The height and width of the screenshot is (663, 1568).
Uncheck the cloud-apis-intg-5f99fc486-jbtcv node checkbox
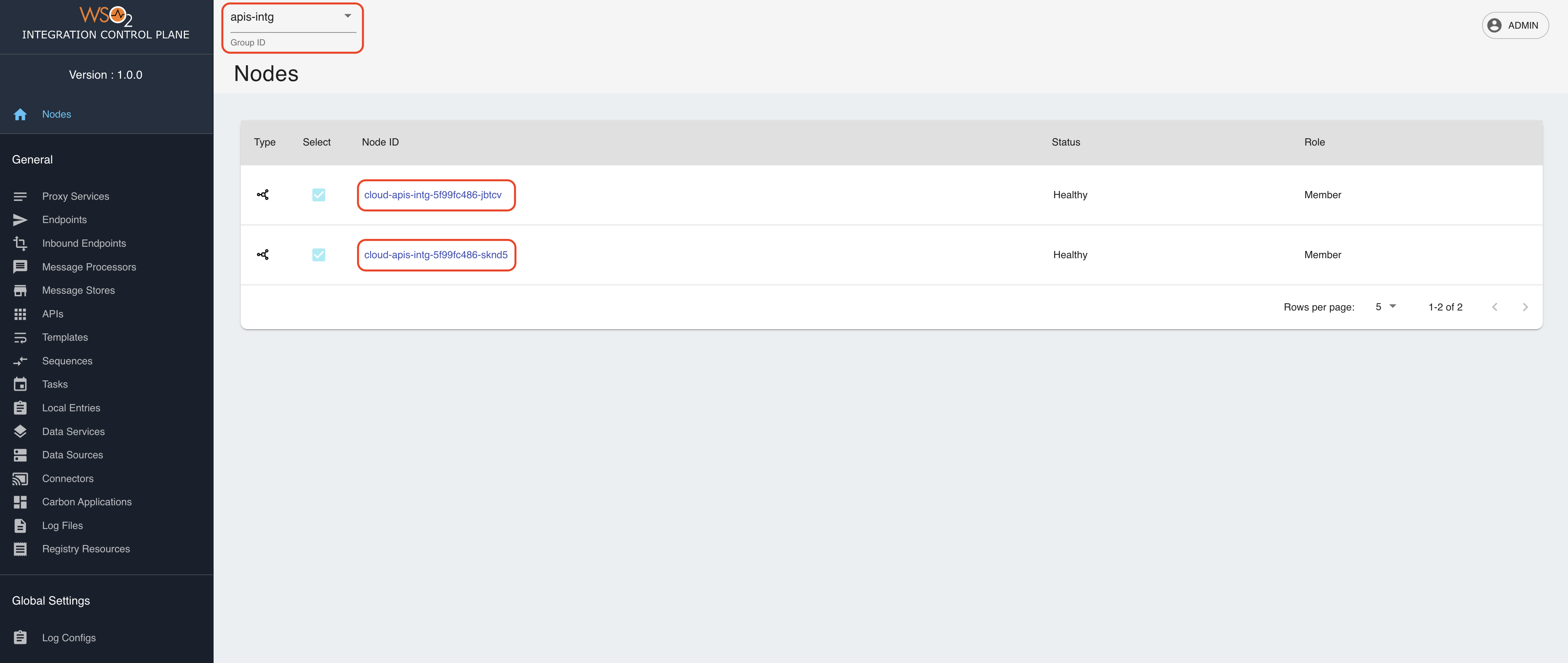pos(318,195)
